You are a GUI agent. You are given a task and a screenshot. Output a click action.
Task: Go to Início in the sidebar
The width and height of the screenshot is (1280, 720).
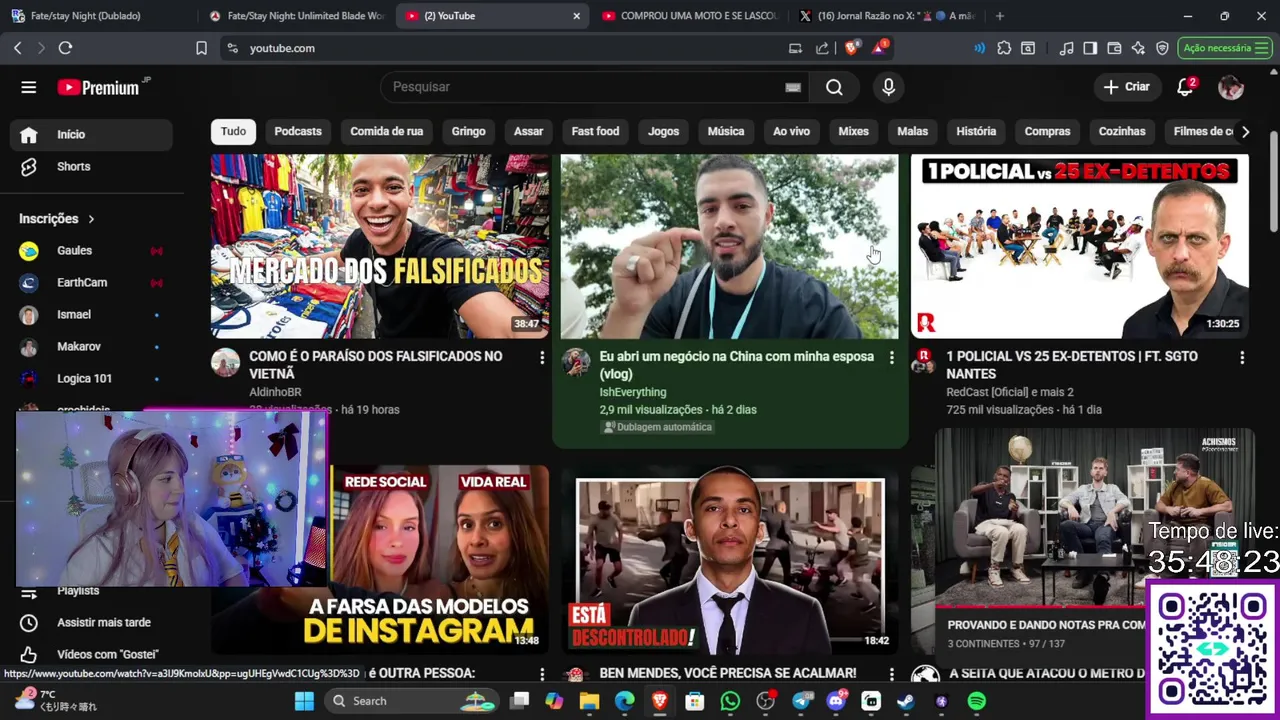pyautogui.click(x=91, y=135)
